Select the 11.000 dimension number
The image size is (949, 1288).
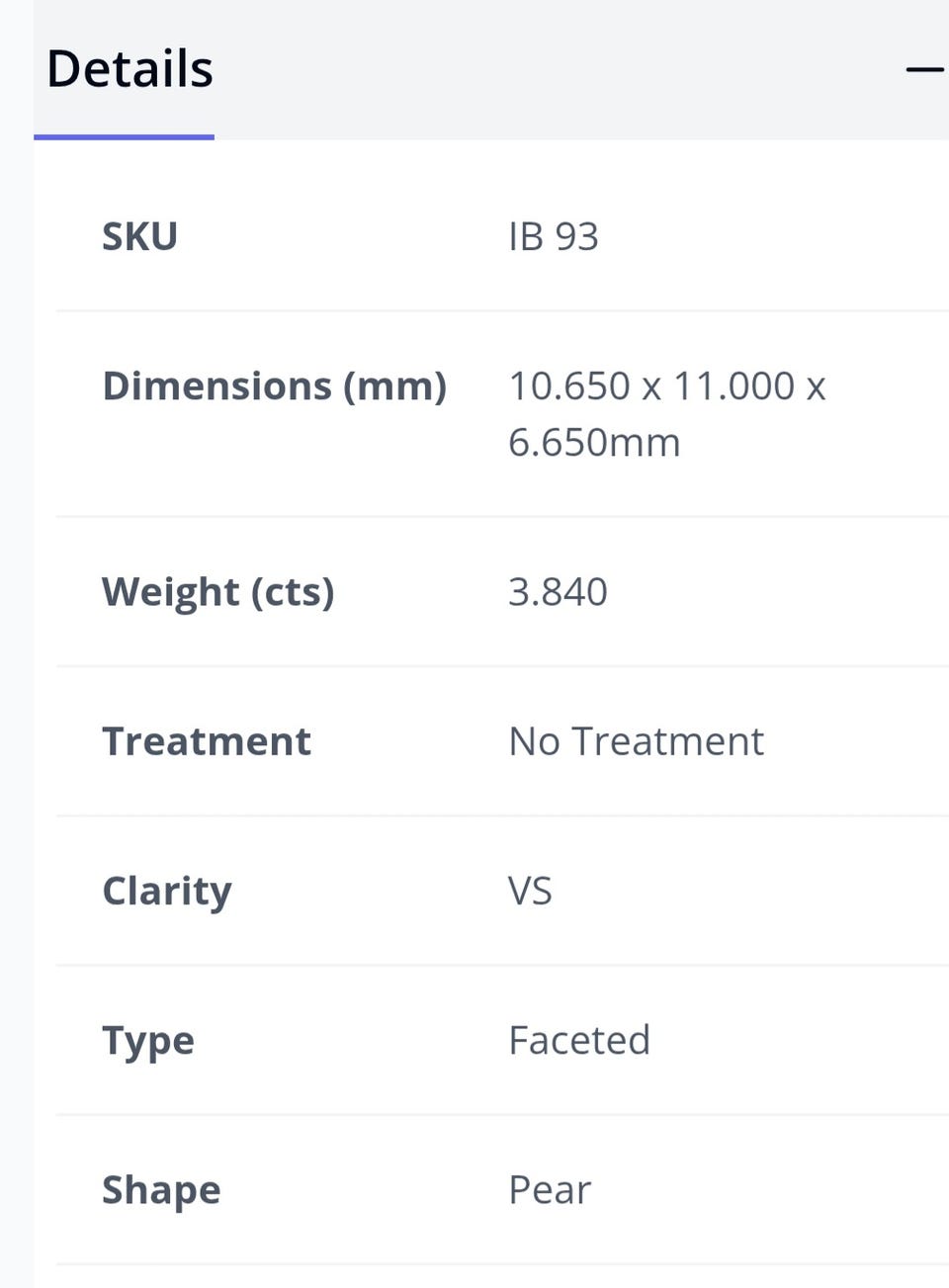pos(733,386)
